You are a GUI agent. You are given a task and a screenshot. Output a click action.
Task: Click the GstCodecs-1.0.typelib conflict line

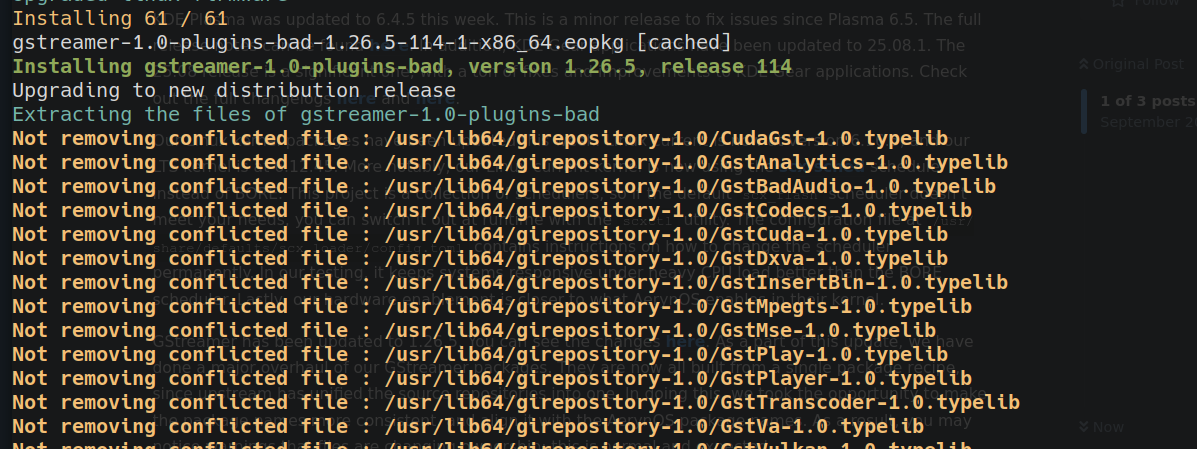[492, 211]
